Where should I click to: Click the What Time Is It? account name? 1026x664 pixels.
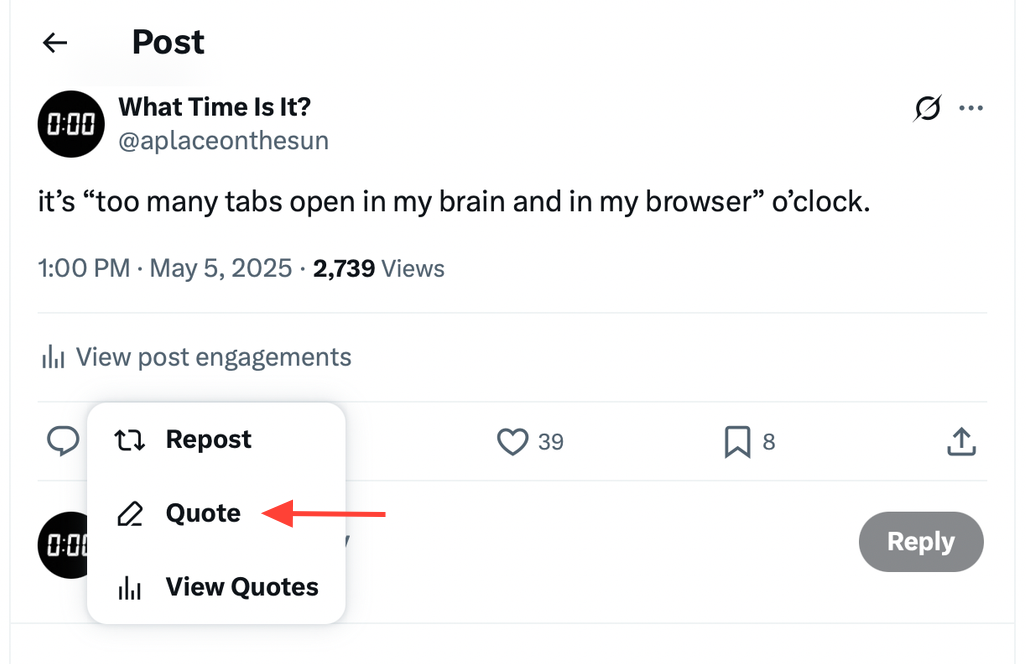213,107
